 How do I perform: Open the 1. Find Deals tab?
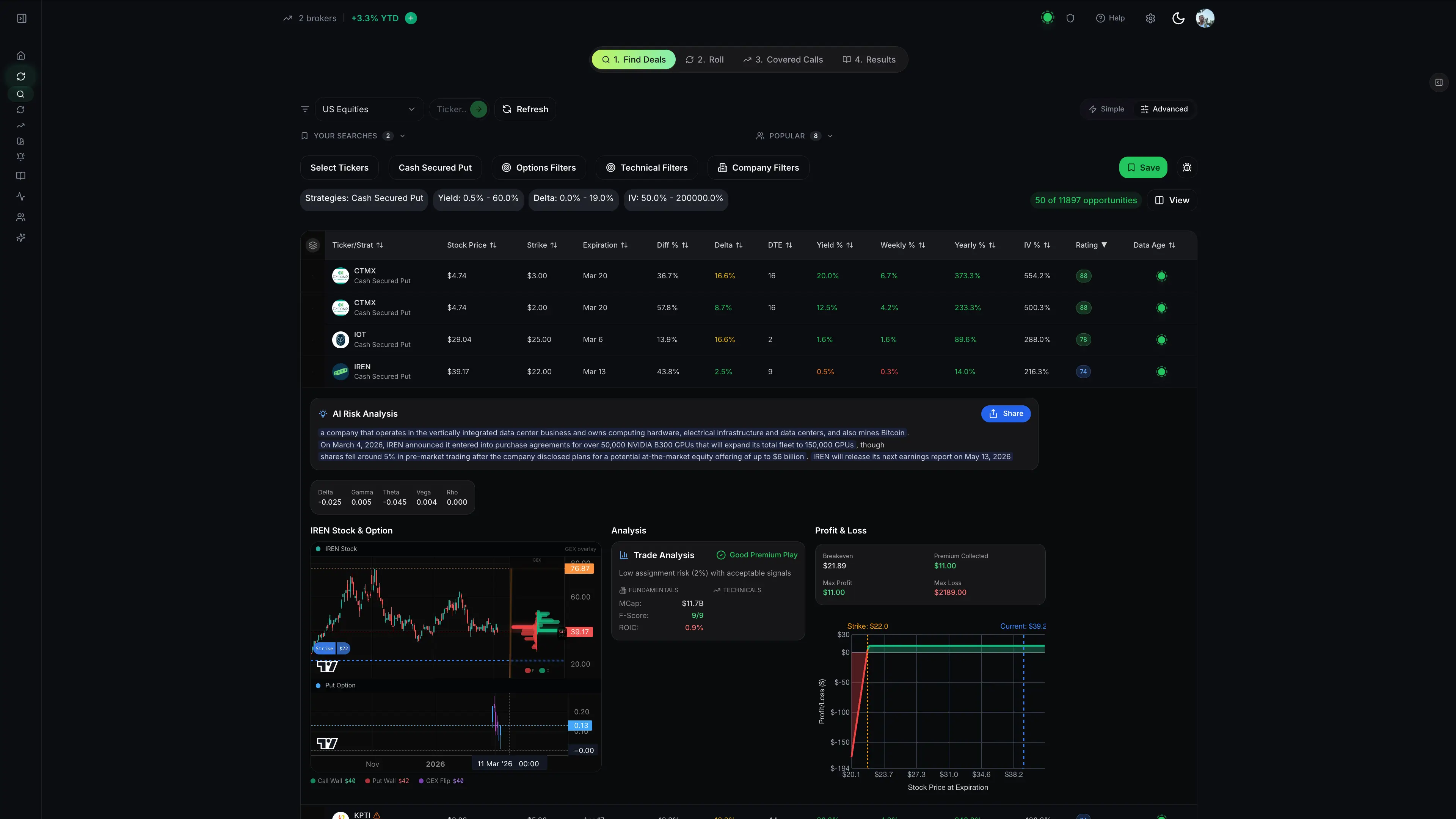(634, 60)
